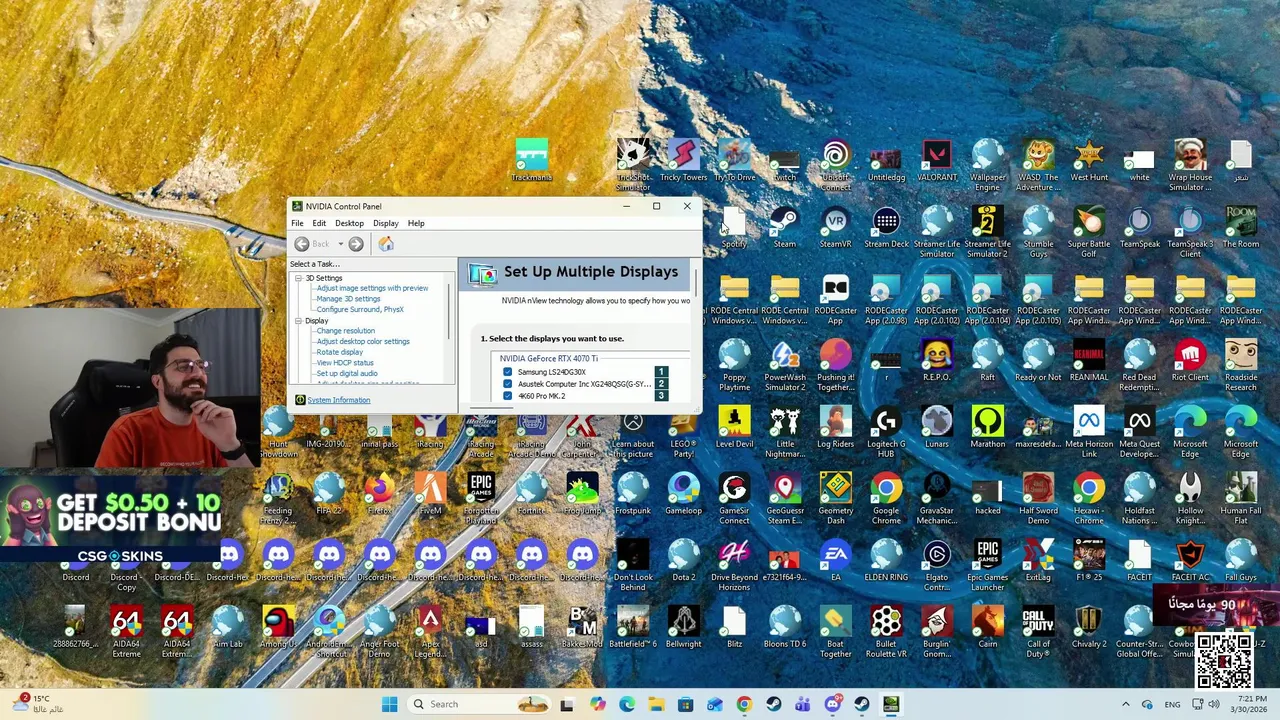Open the System Information link

point(338,400)
